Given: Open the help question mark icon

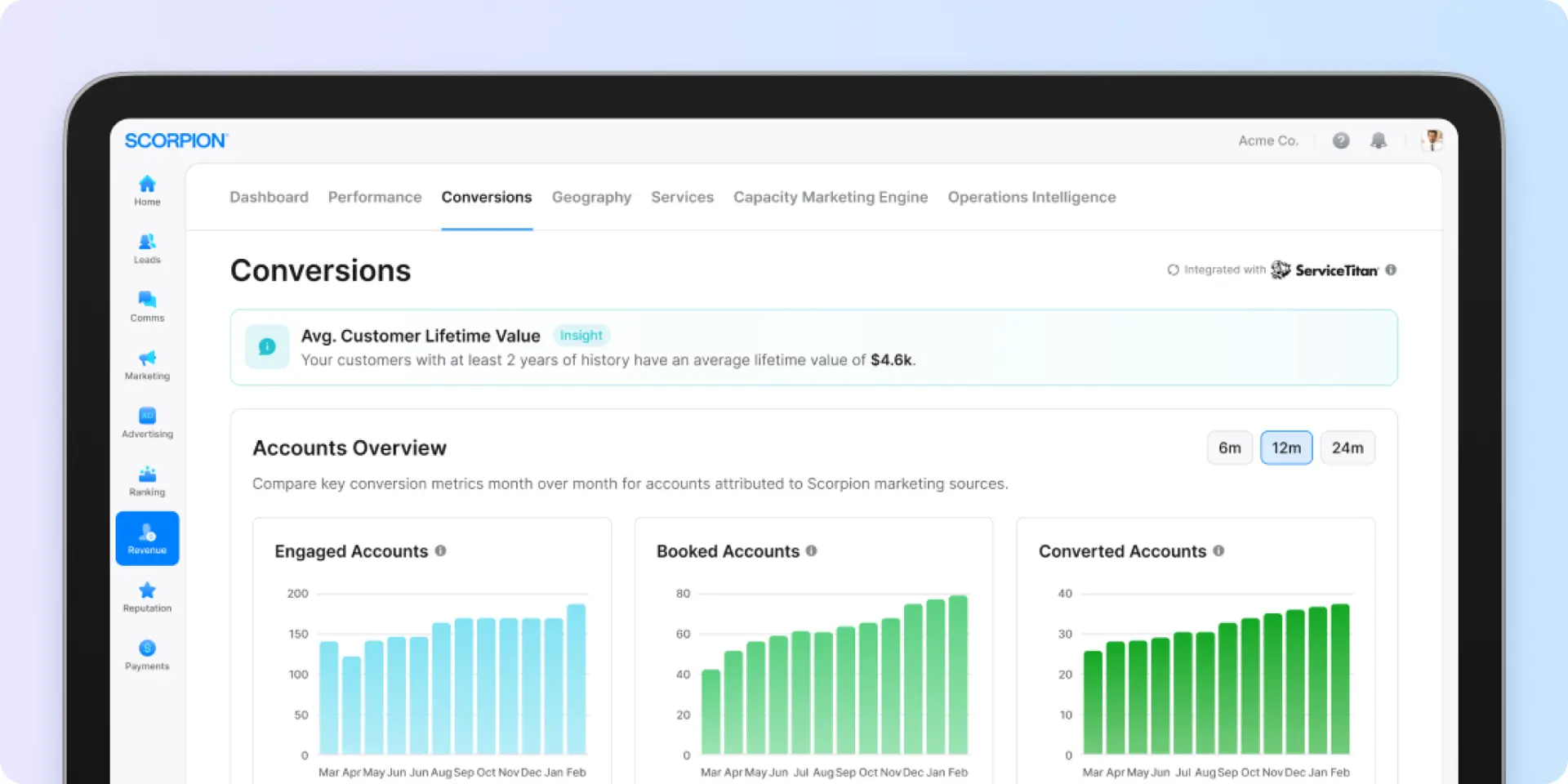Looking at the screenshot, I should (1340, 140).
